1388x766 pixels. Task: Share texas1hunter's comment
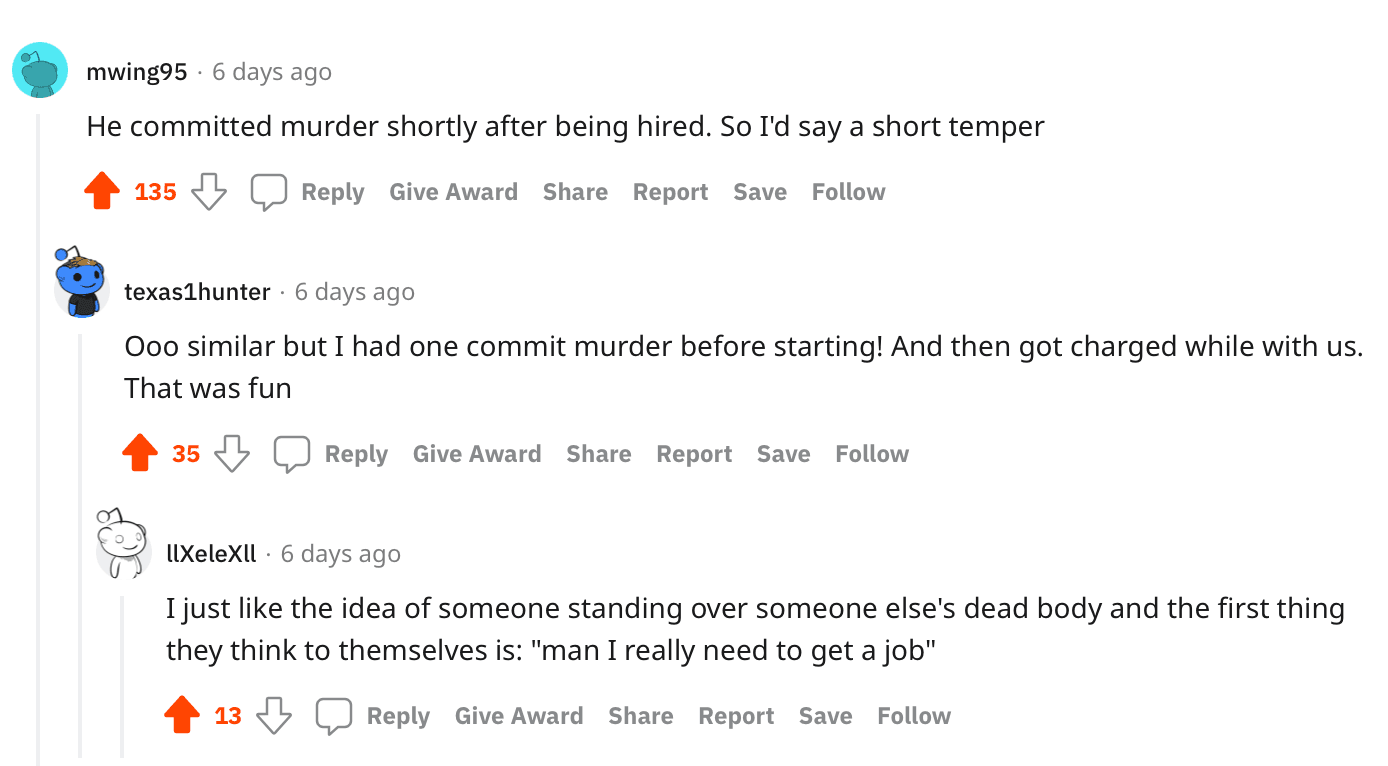(598, 454)
